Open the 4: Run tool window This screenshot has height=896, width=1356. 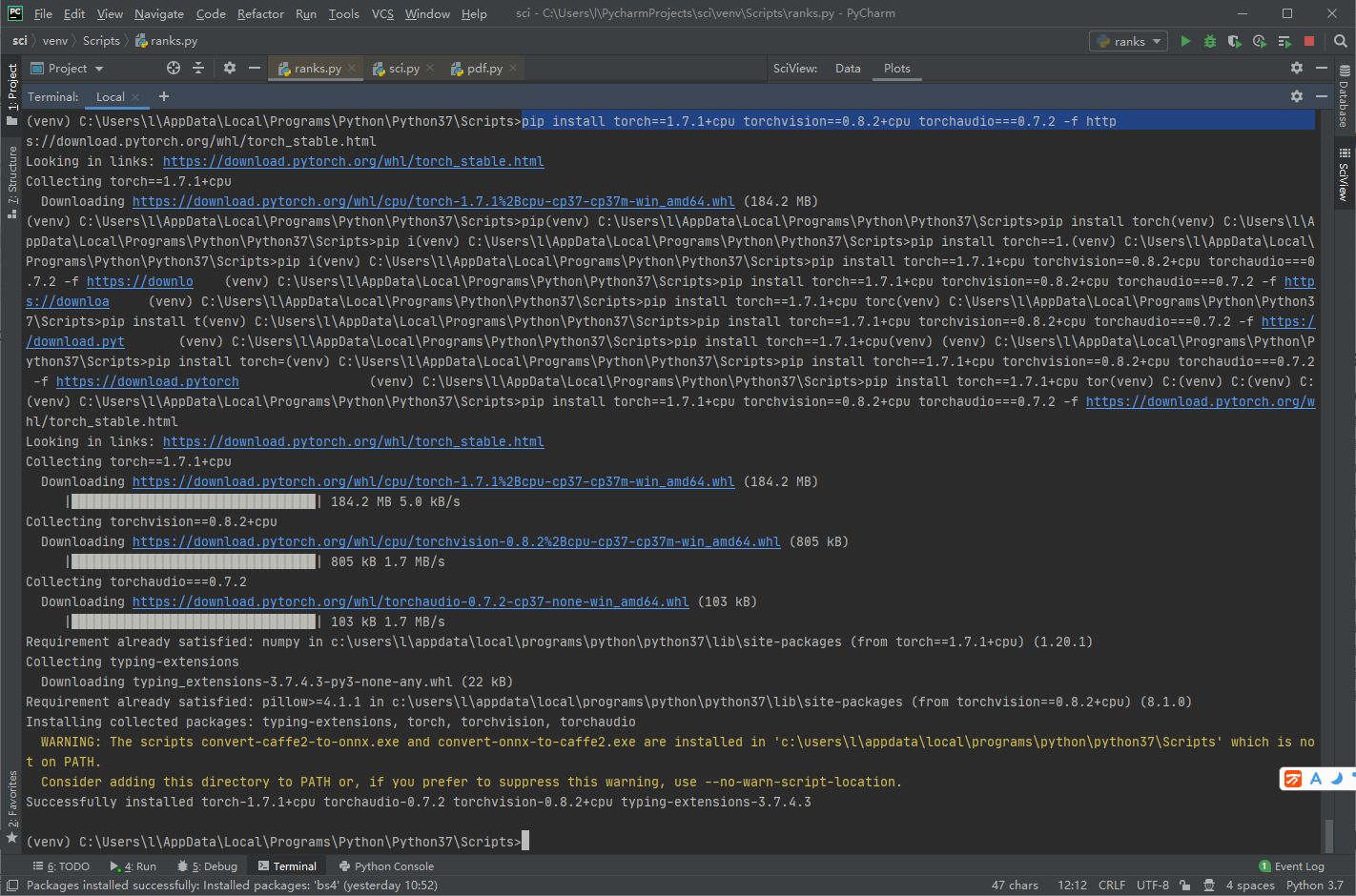click(x=133, y=866)
